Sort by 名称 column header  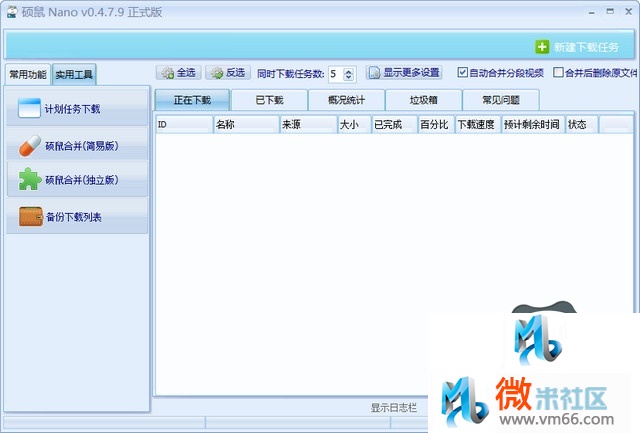pos(246,124)
